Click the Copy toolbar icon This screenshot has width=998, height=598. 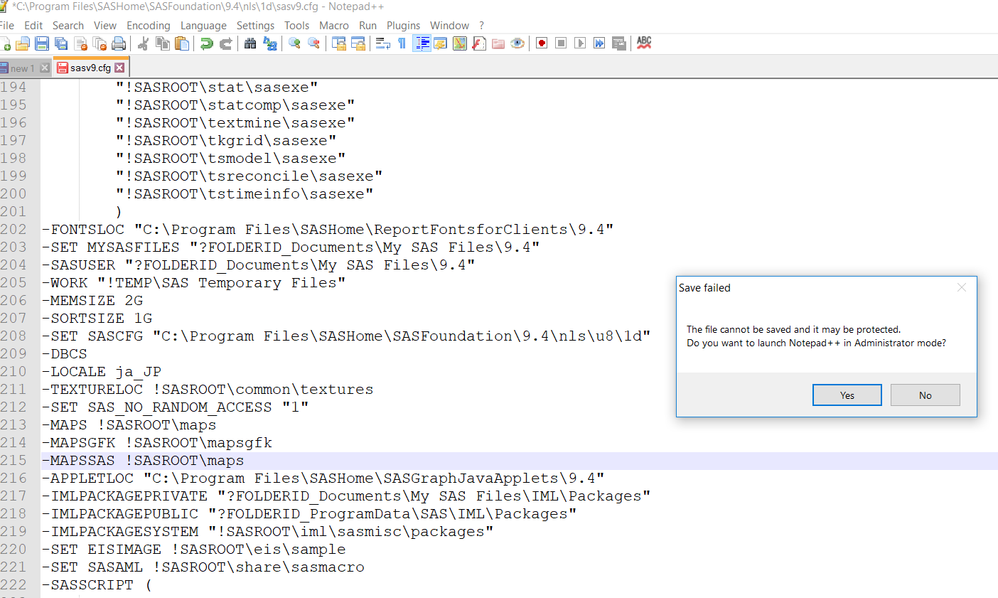pyautogui.click(x=163, y=43)
